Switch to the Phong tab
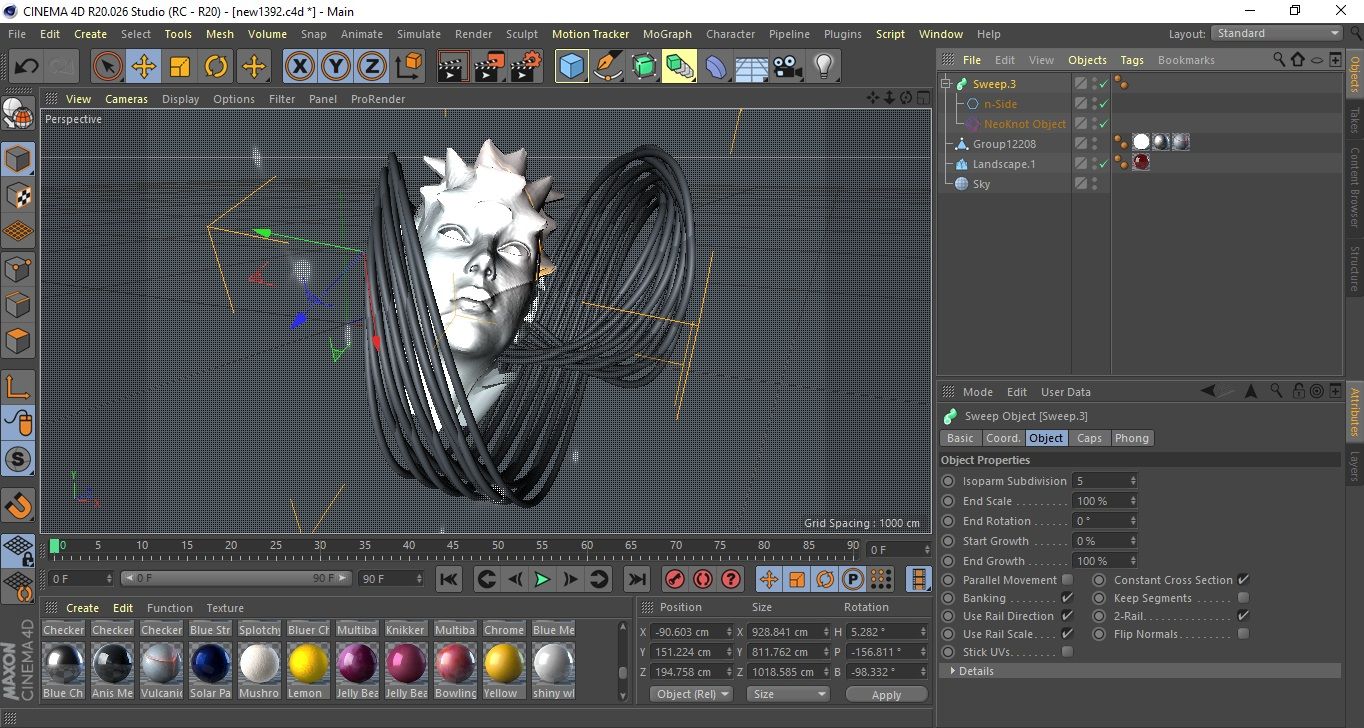This screenshot has height=728, width=1364. 1132,438
